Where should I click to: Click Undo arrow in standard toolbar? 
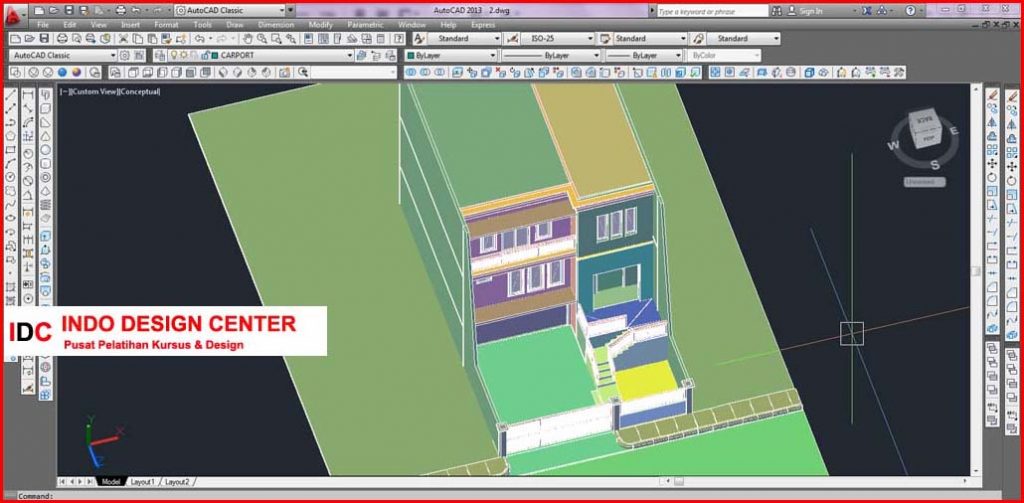pos(200,39)
